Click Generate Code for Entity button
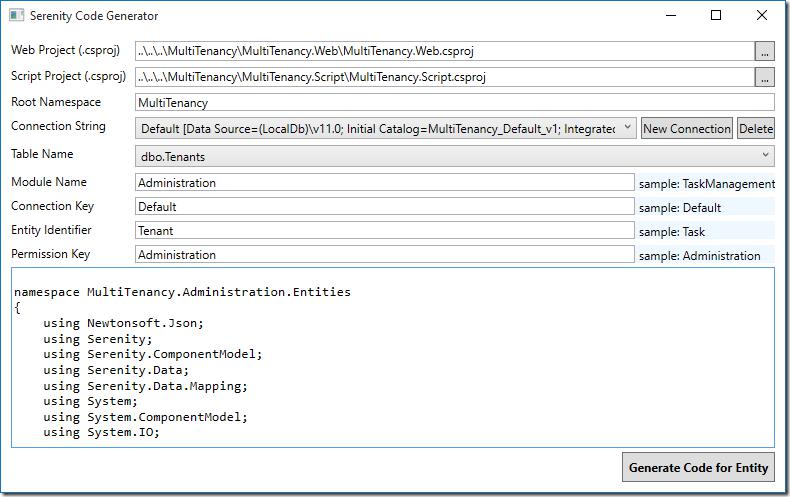Screen dimensions: 790x497 click(x=698, y=467)
